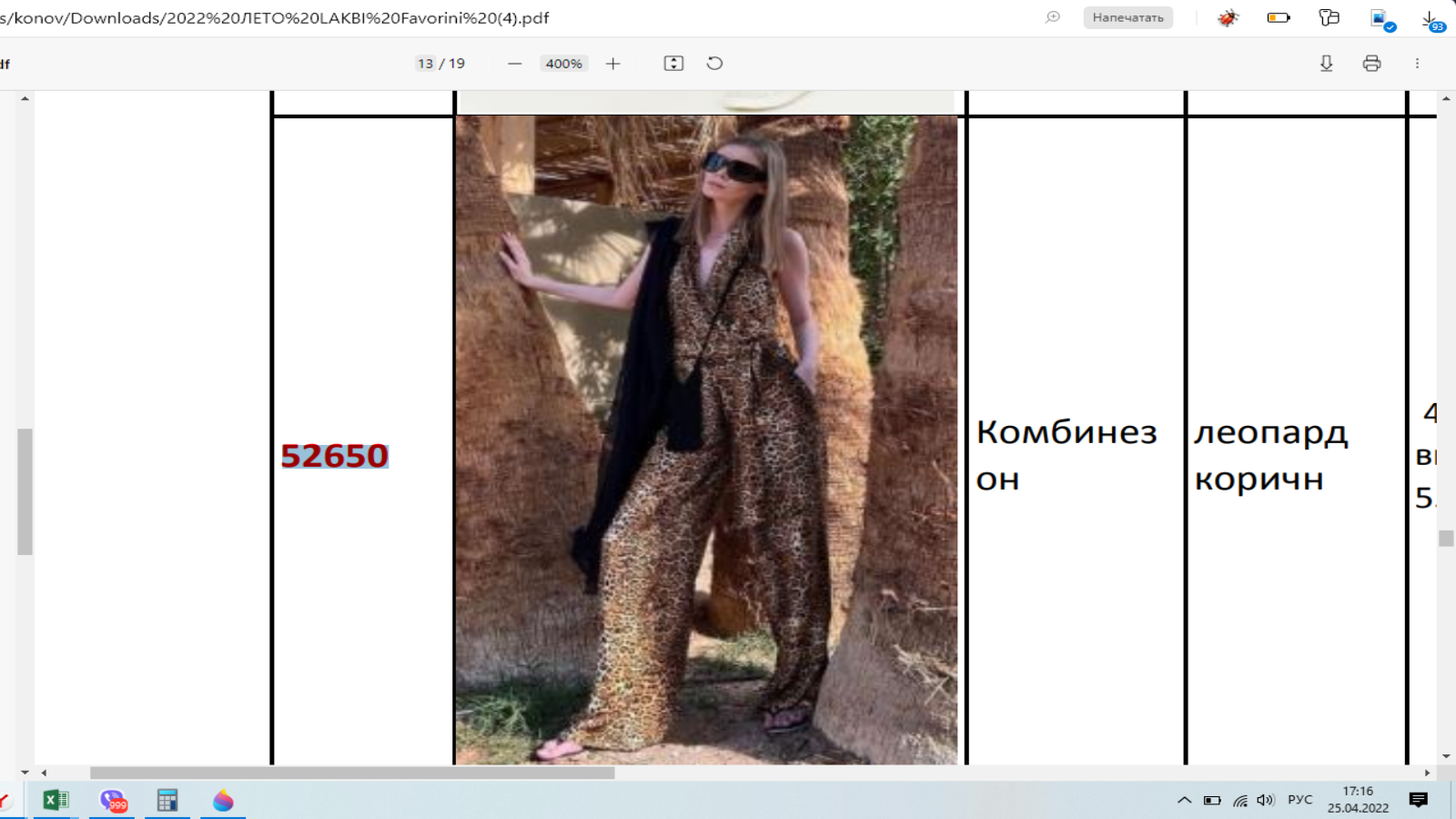Open the PDF viewer three-dot menu
The height and width of the screenshot is (819, 1456).
pos(1417,63)
